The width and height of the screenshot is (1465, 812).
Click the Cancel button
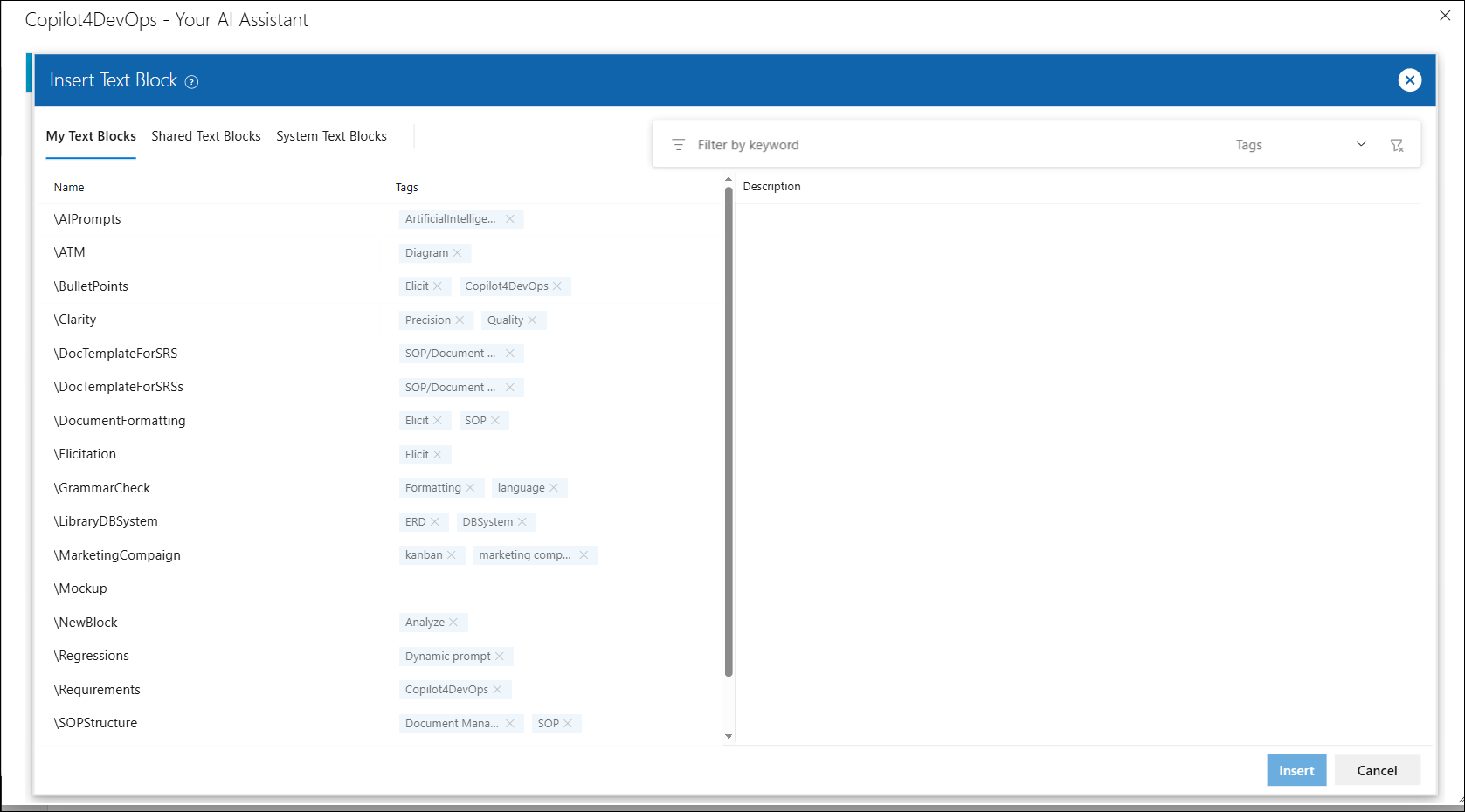coord(1377,769)
